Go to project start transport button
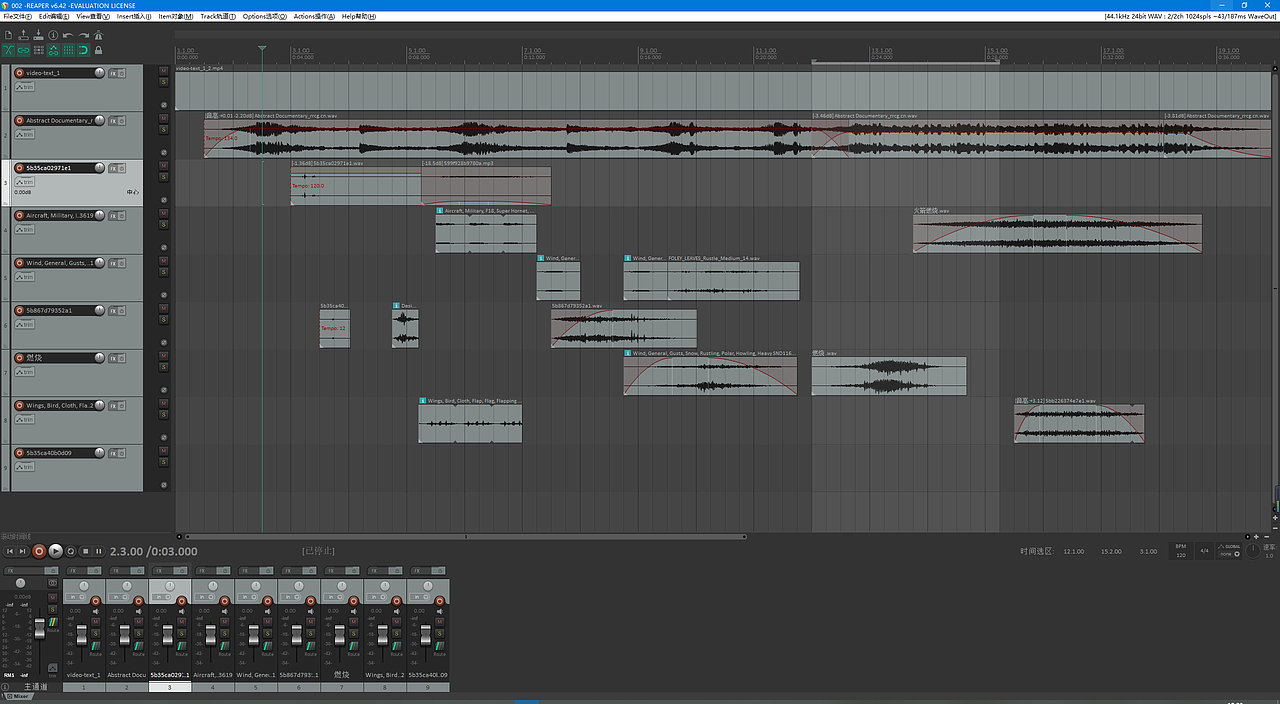Viewport: 1280px width, 704px height. pyautogui.click(x=10, y=551)
